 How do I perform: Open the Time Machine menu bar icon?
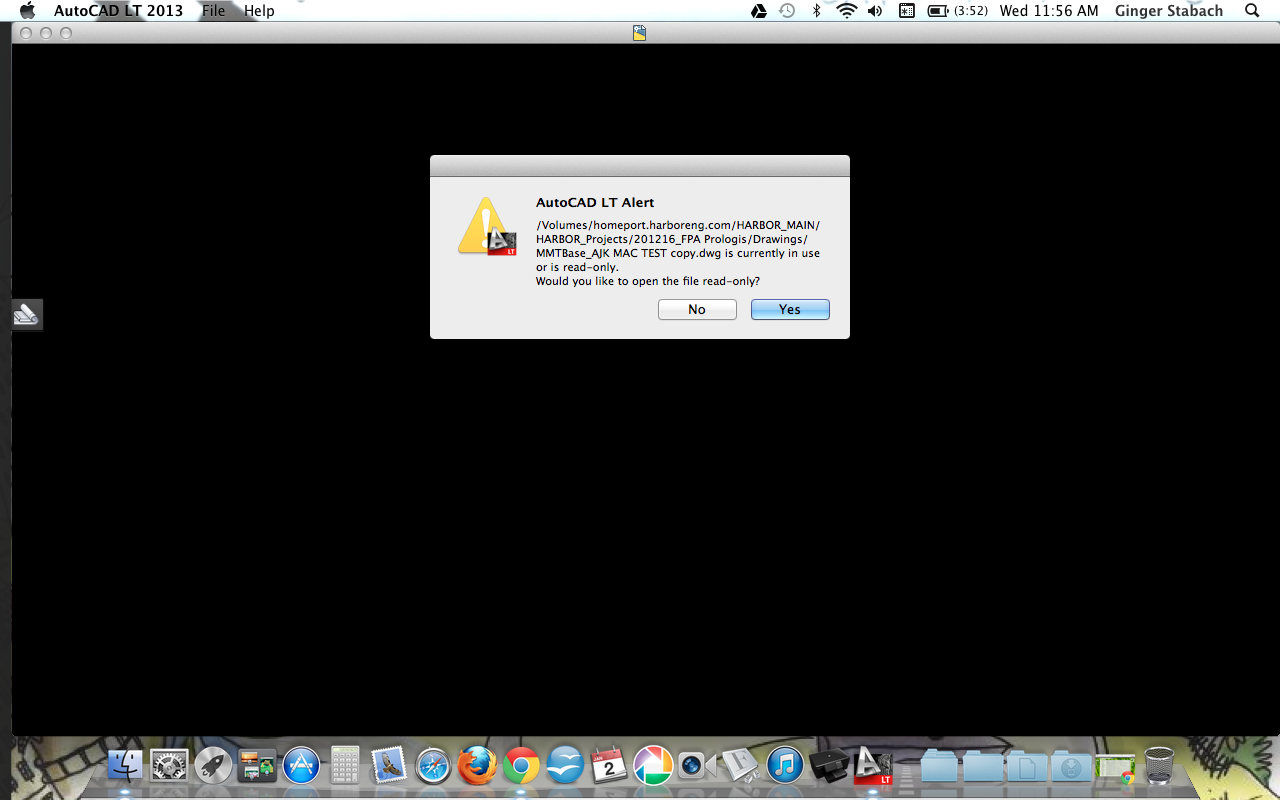click(787, 11)
